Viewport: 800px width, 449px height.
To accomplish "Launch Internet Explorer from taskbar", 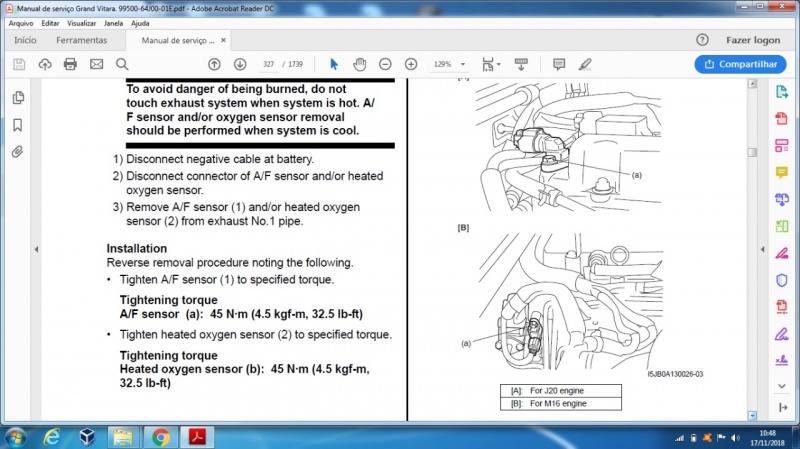I will (x=52, y=437).
